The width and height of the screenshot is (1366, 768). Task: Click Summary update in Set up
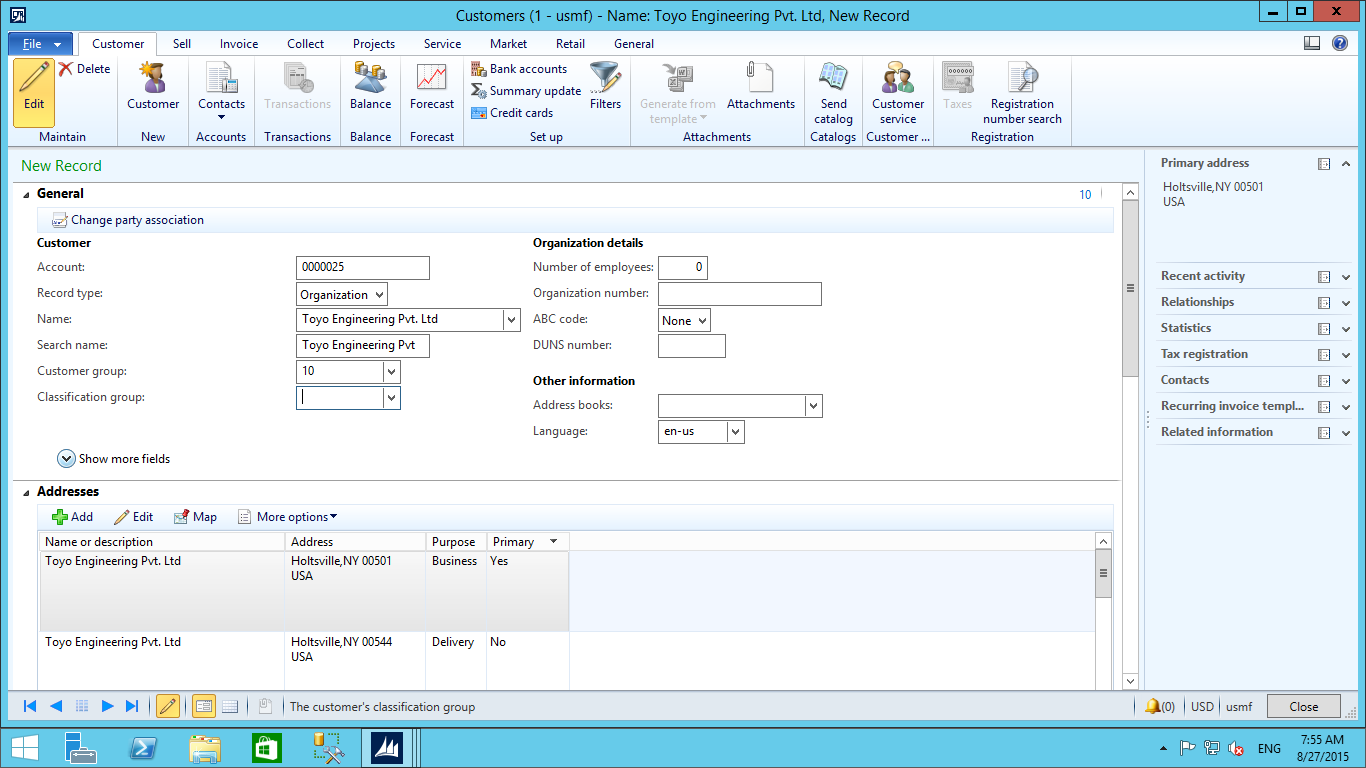coord(526,91)
